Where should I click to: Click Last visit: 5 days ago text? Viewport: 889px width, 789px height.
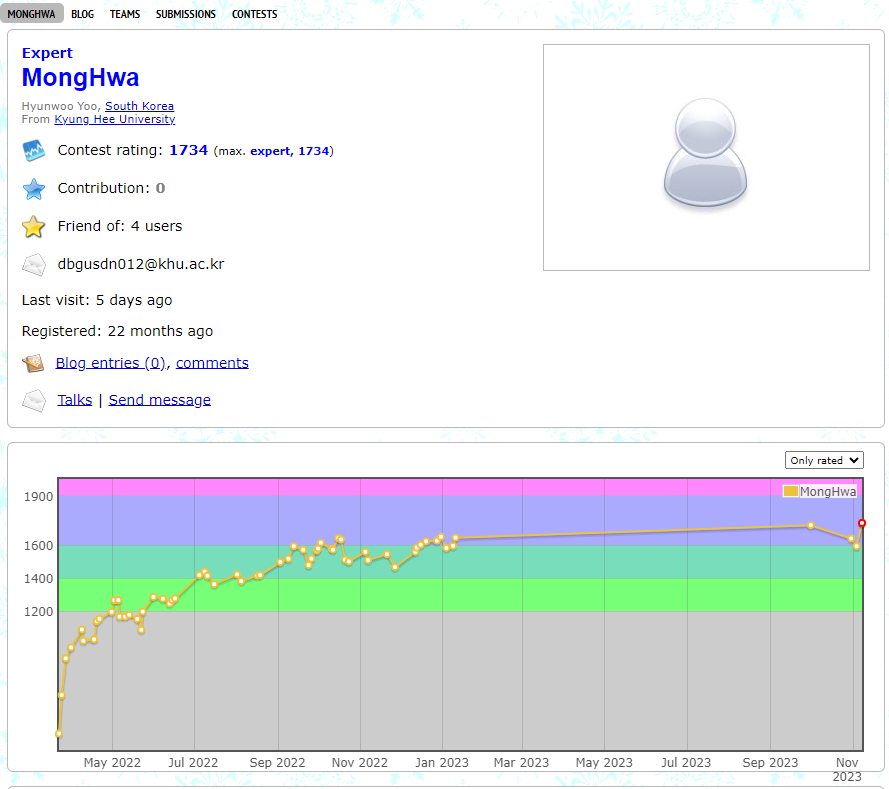click(x=97, y=300)
